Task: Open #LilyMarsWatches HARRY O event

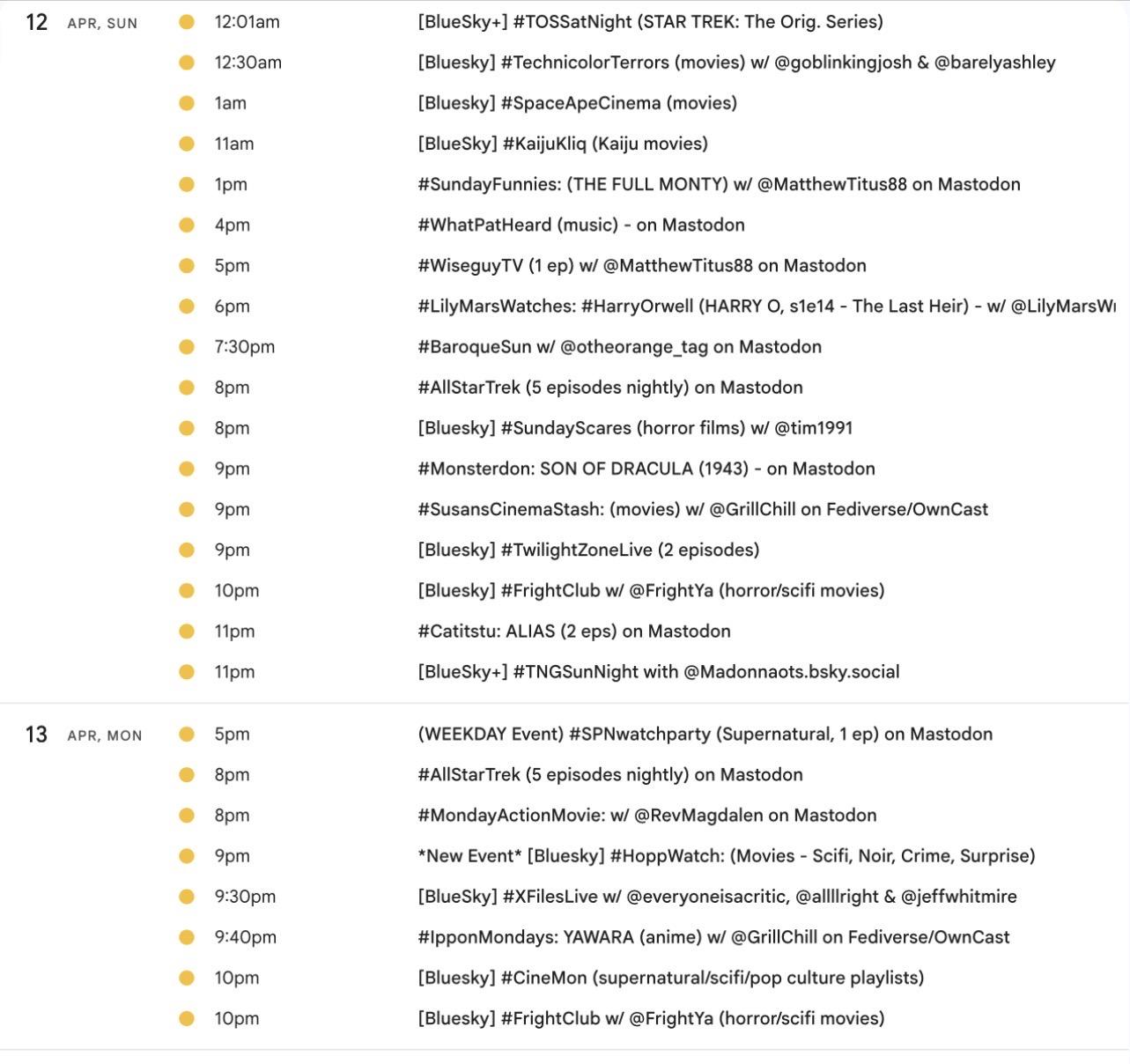Action: tap(764, 306)
